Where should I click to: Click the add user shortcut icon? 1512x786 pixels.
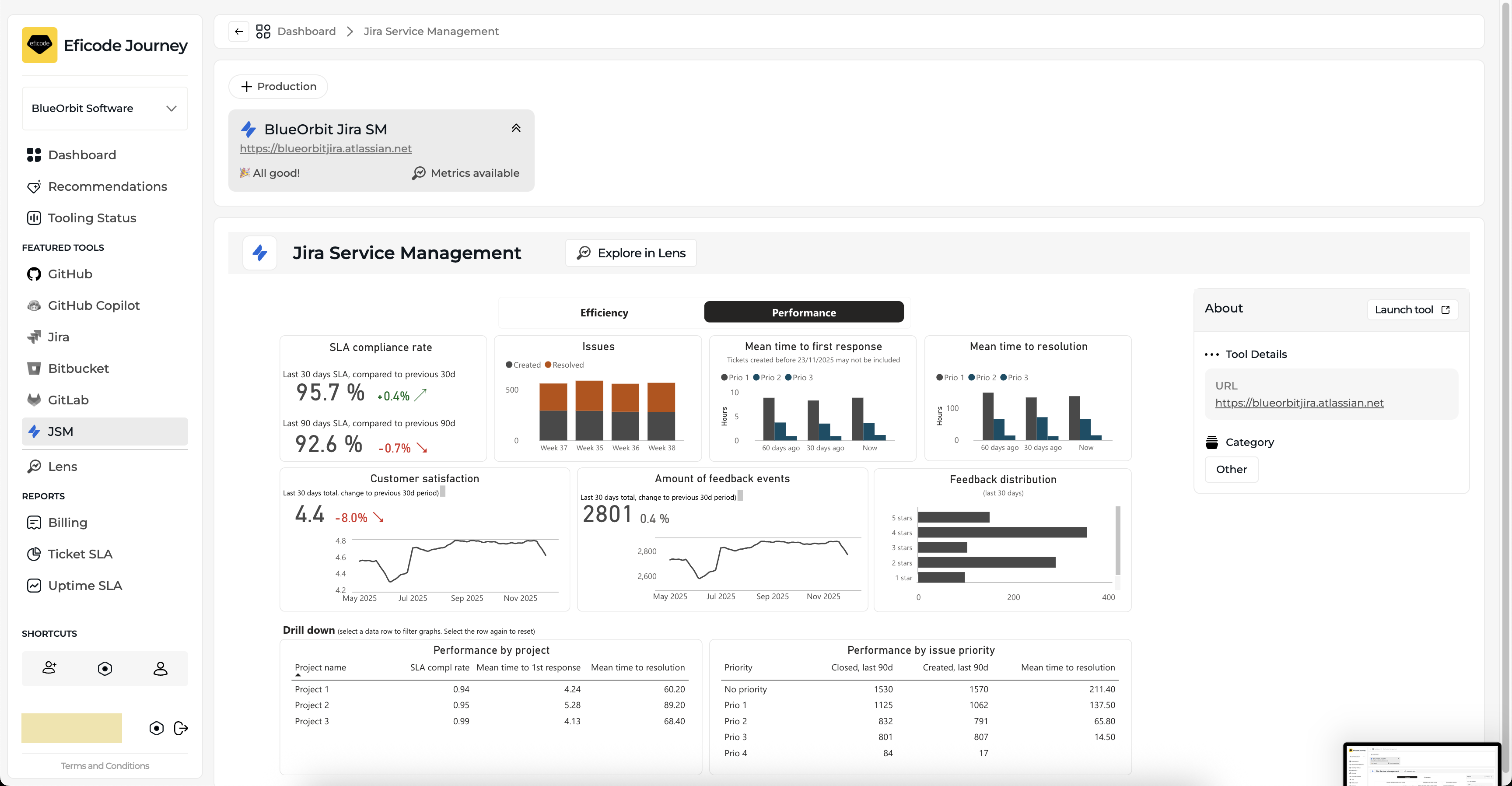pos(49,668)
